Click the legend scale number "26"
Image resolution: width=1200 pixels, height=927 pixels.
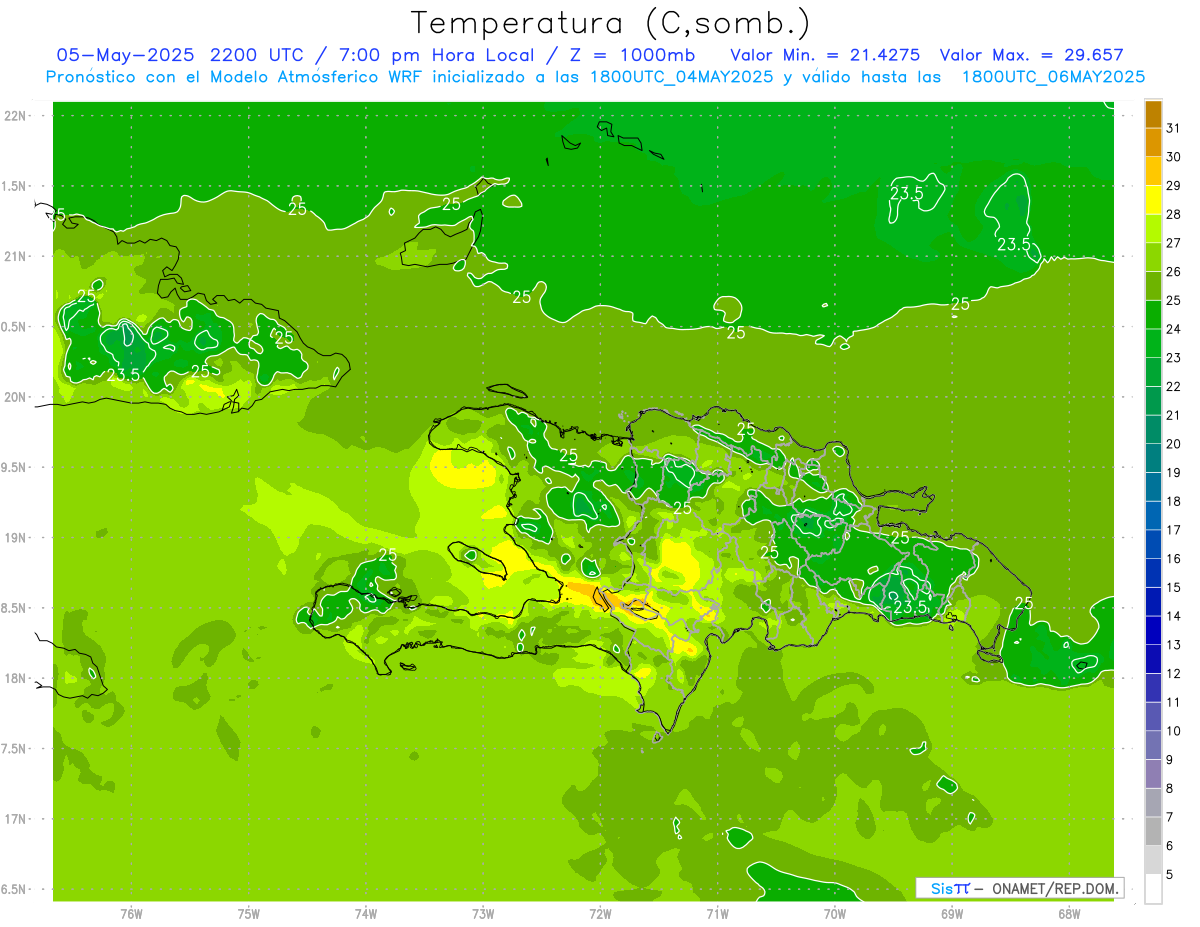[1174, 271]
